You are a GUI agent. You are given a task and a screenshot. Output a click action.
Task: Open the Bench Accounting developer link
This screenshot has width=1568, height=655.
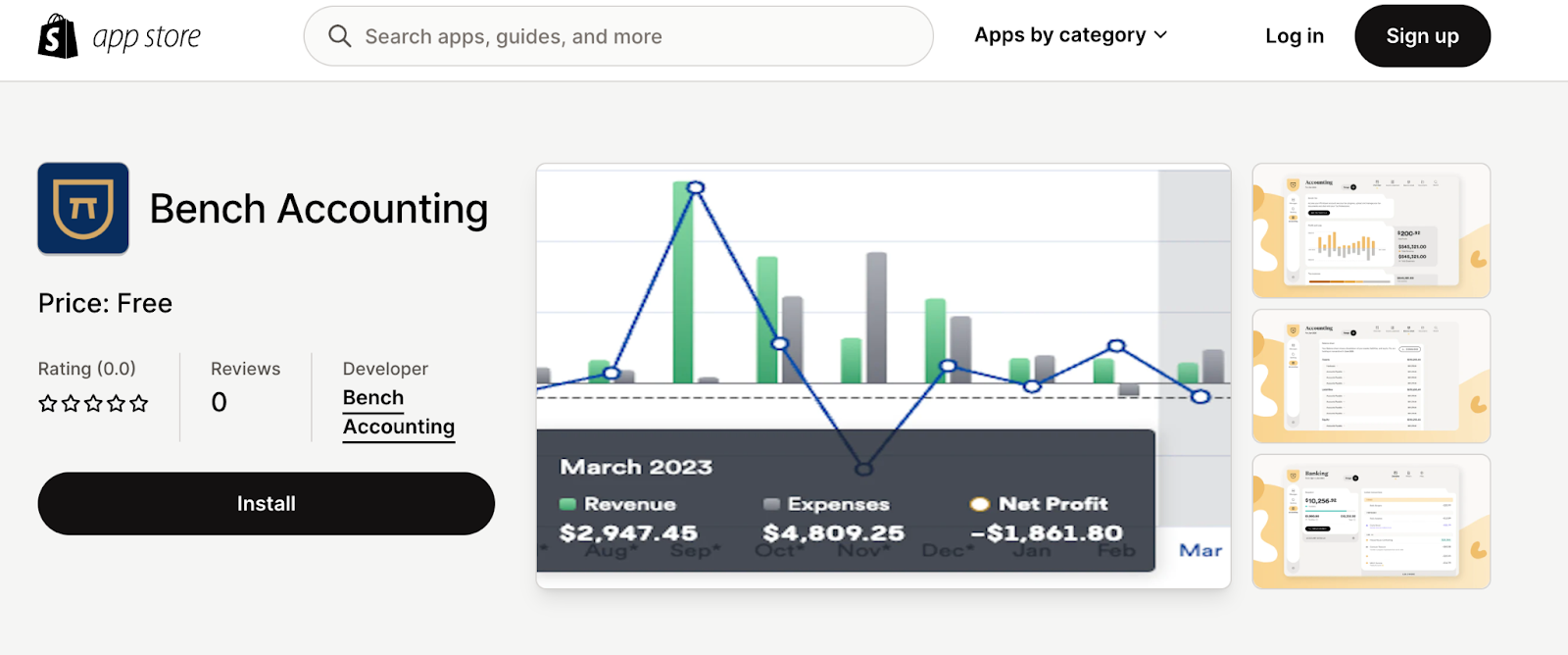399,413
